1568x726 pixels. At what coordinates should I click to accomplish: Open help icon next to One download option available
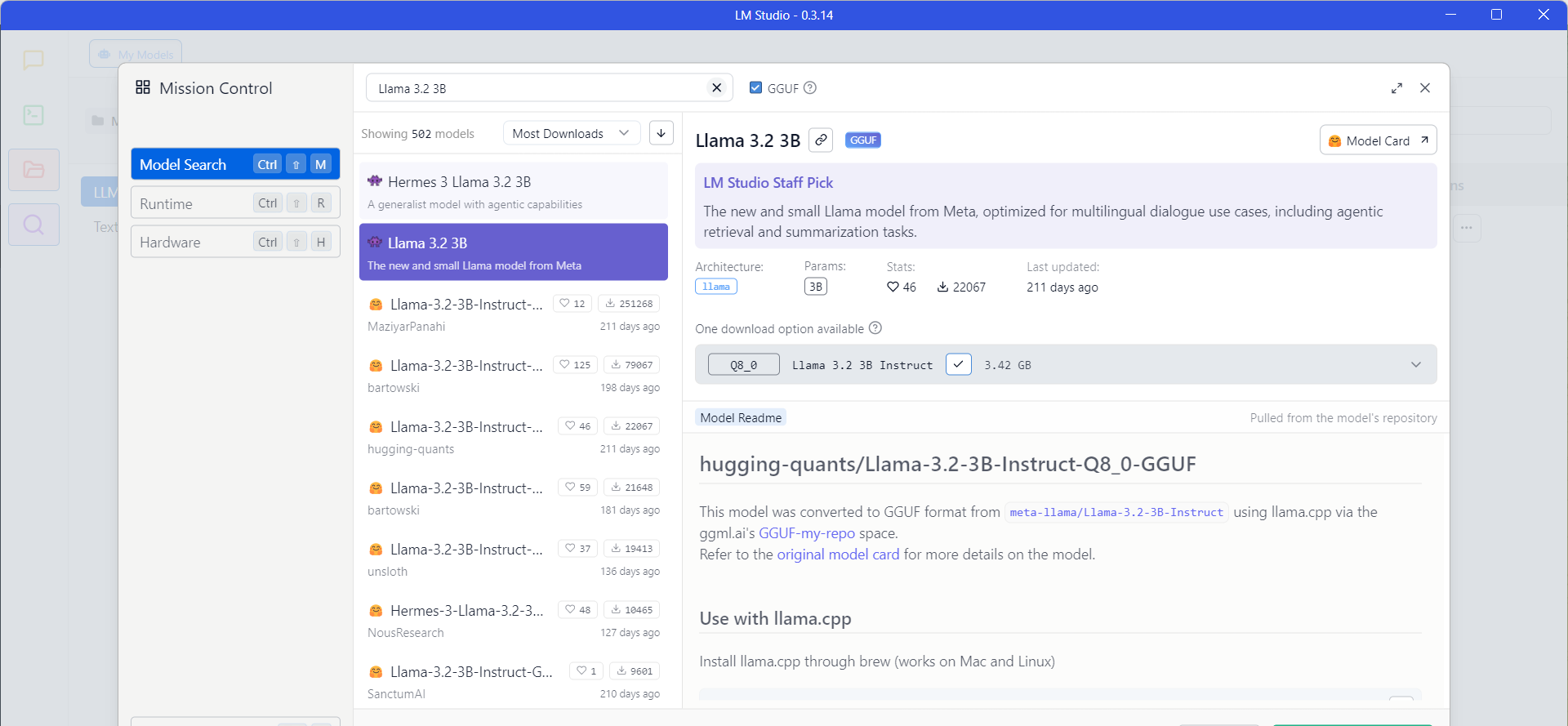pos(875,328)
